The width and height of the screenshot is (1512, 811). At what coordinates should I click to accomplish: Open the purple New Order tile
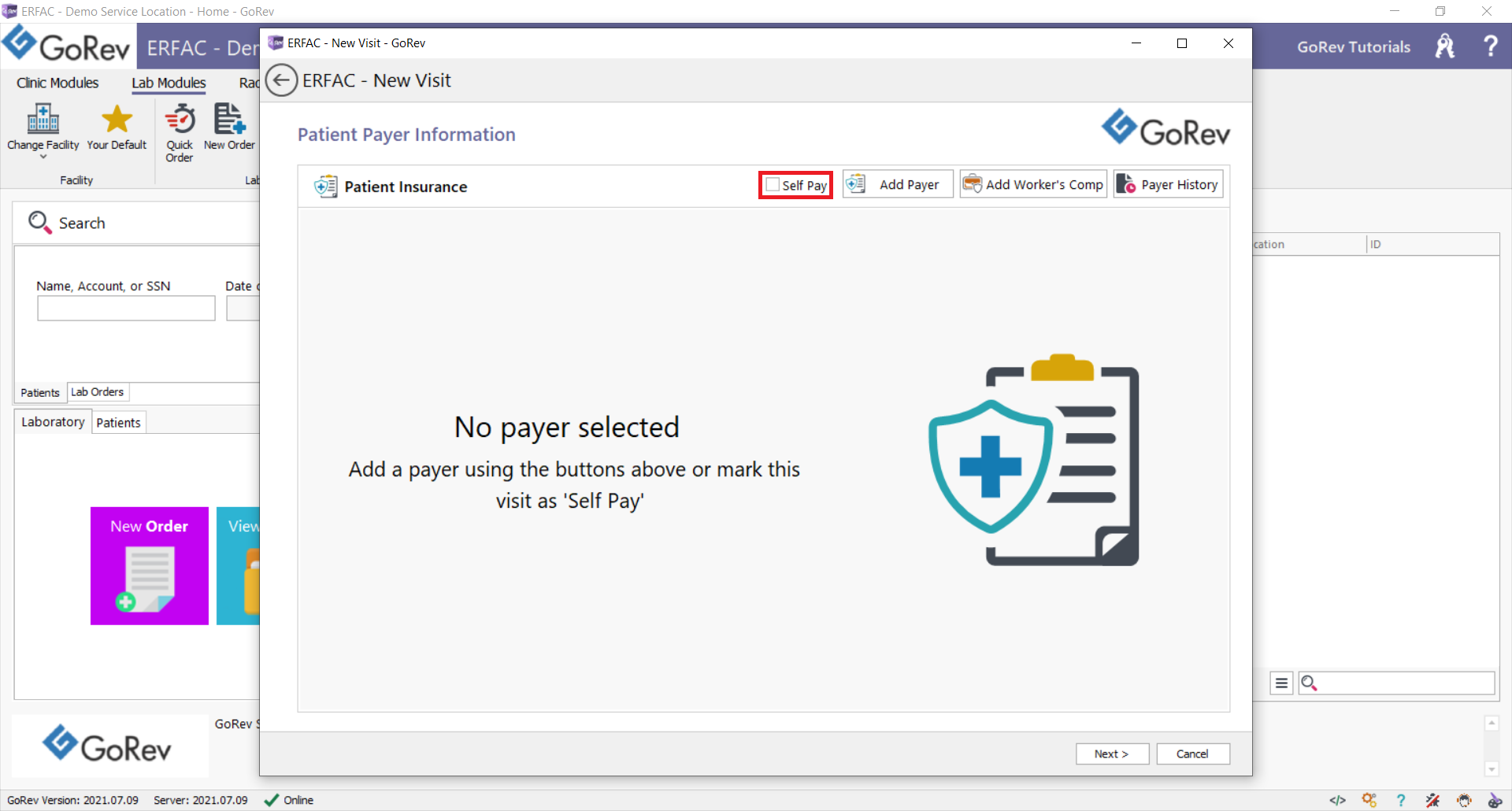pyautogui.click(x=150, y=566)
